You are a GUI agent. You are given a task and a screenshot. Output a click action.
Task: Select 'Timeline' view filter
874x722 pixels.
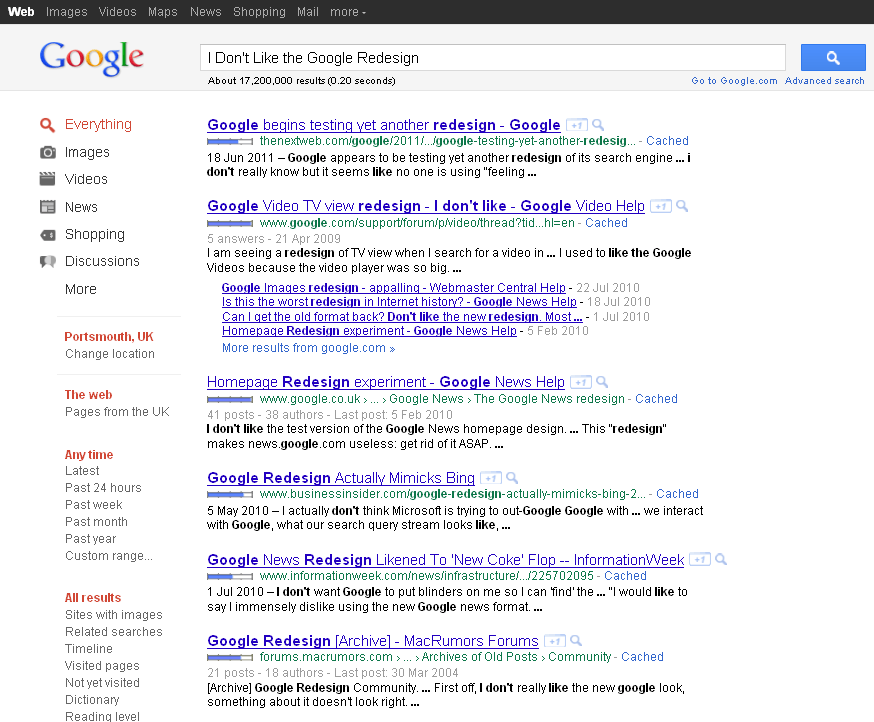89,649
